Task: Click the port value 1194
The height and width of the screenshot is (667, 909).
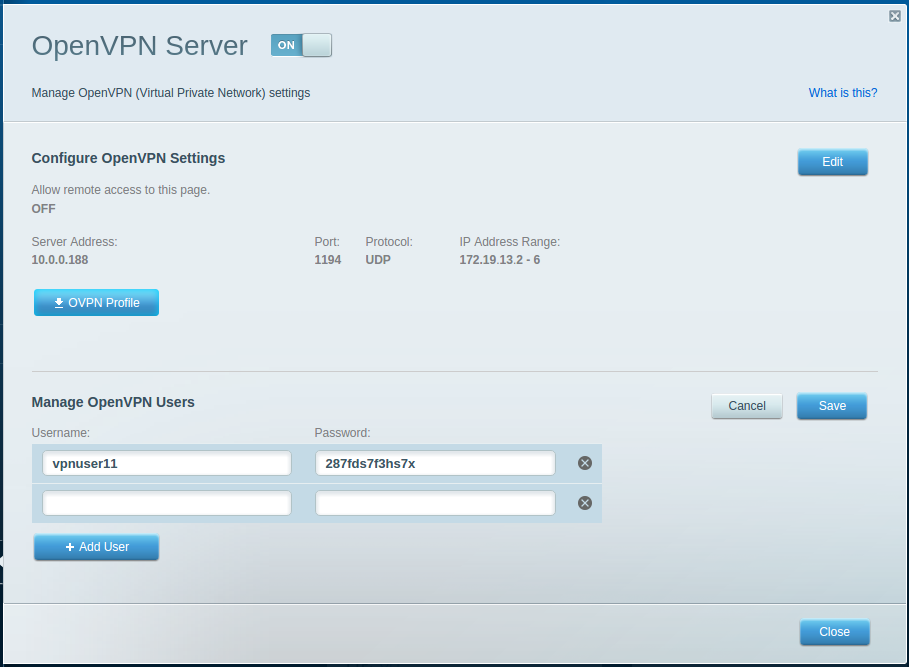Action: pyautogui.click(x=328, y=260)
